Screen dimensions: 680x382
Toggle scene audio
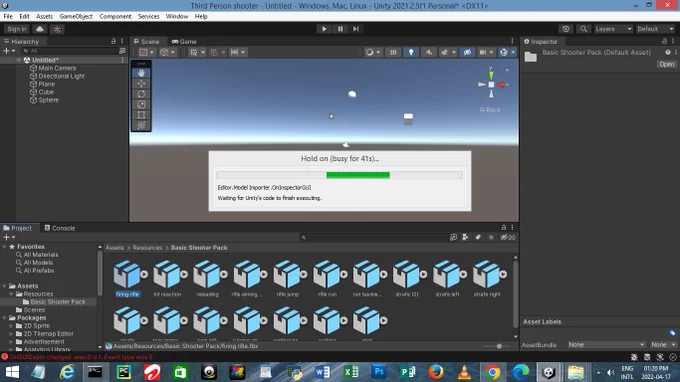tap(429, 52)
